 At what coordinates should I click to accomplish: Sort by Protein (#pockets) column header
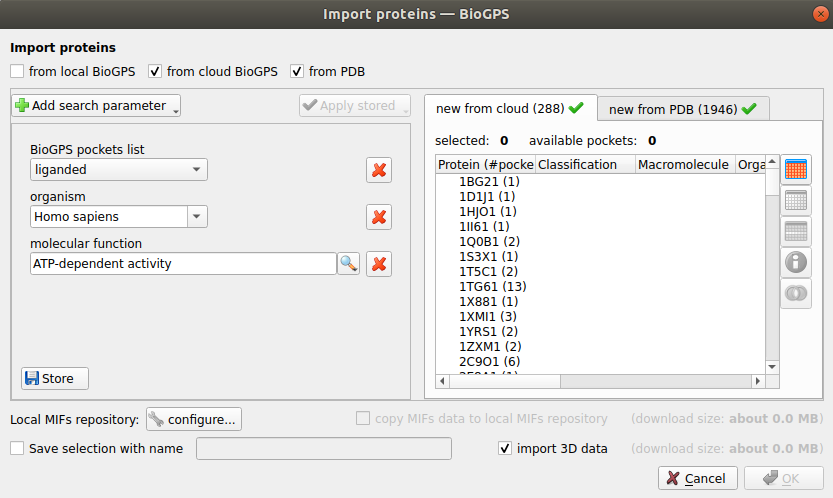(485, 165)
